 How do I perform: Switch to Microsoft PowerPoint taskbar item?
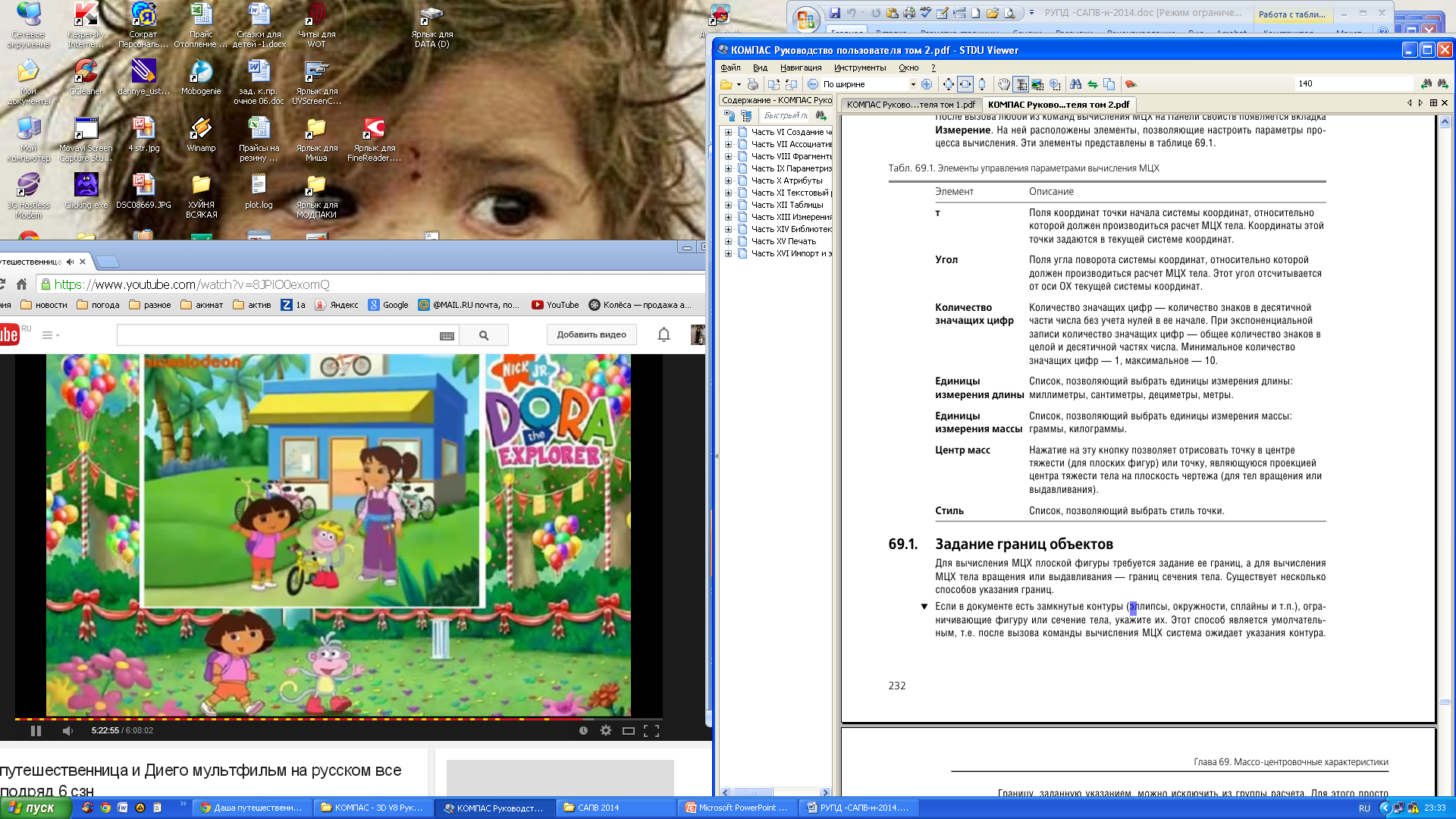tap(738, 808)
